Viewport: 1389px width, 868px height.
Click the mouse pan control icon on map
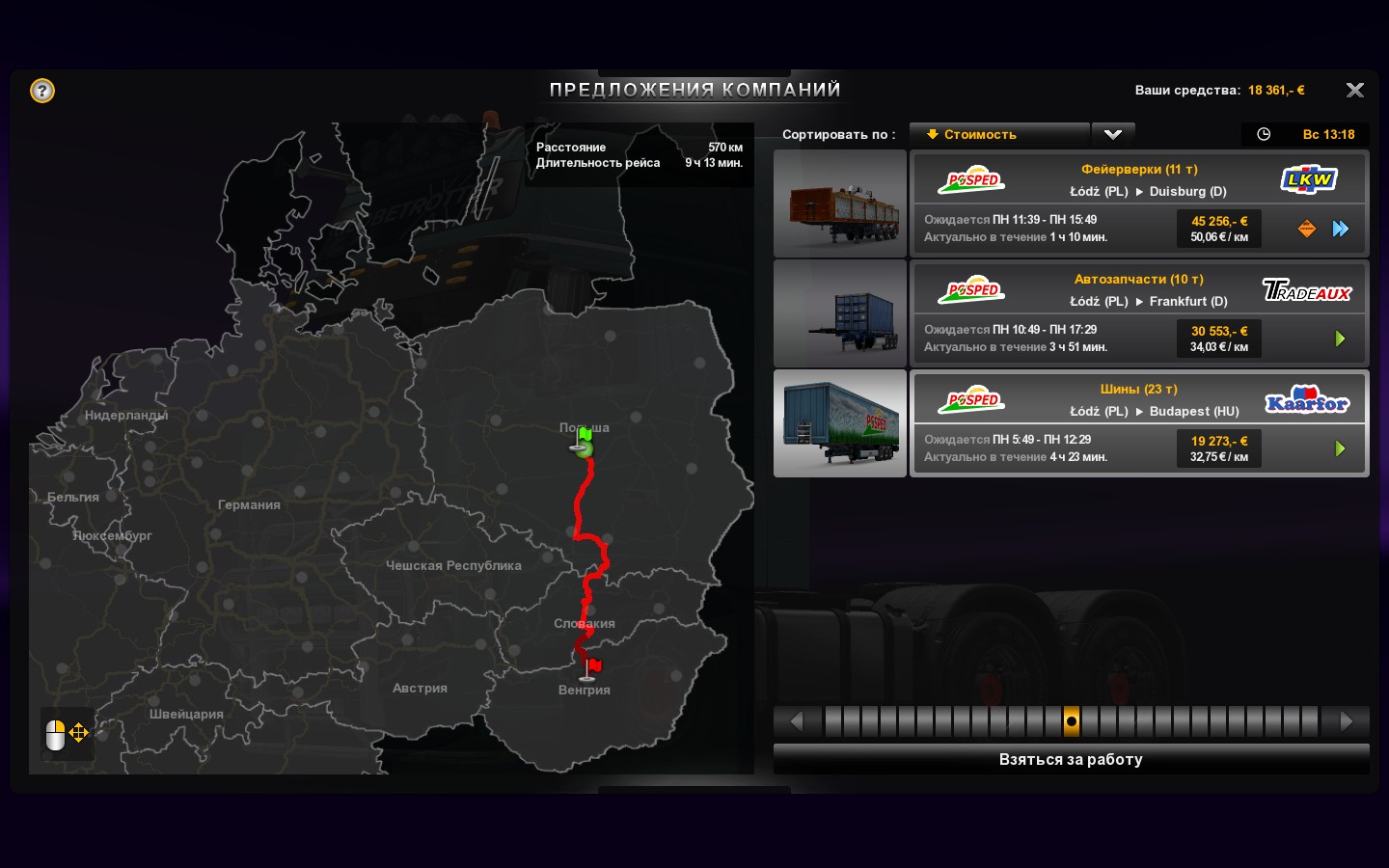click(67, 734)
